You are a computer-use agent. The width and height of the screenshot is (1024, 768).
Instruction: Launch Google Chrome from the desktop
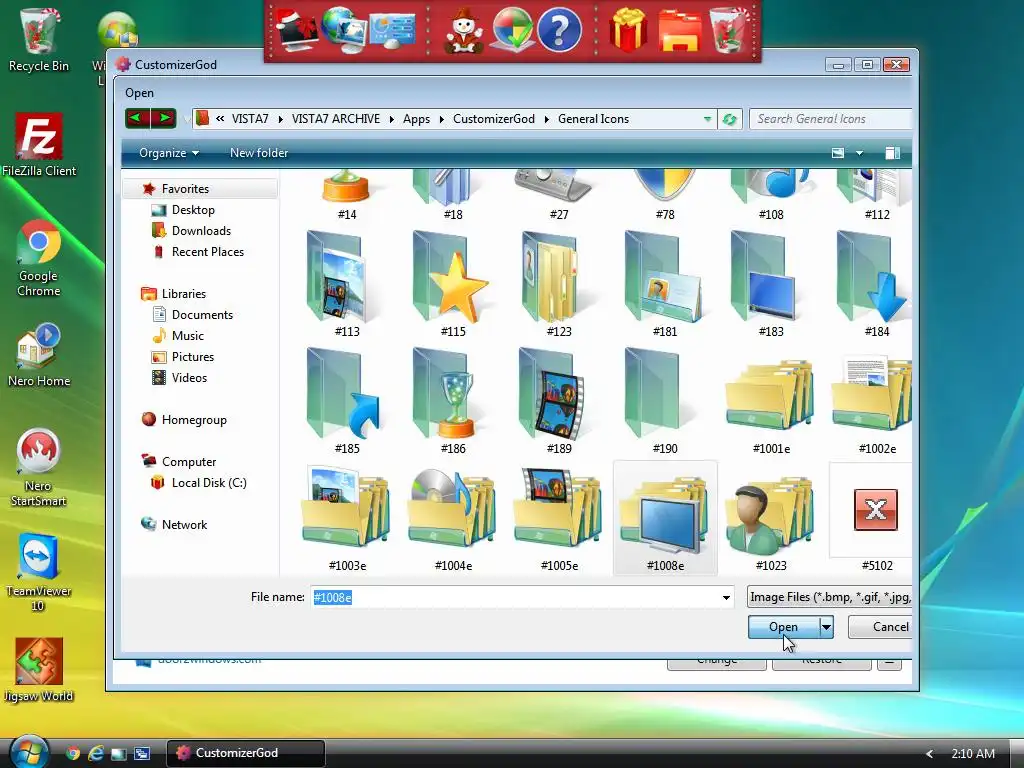39,259
